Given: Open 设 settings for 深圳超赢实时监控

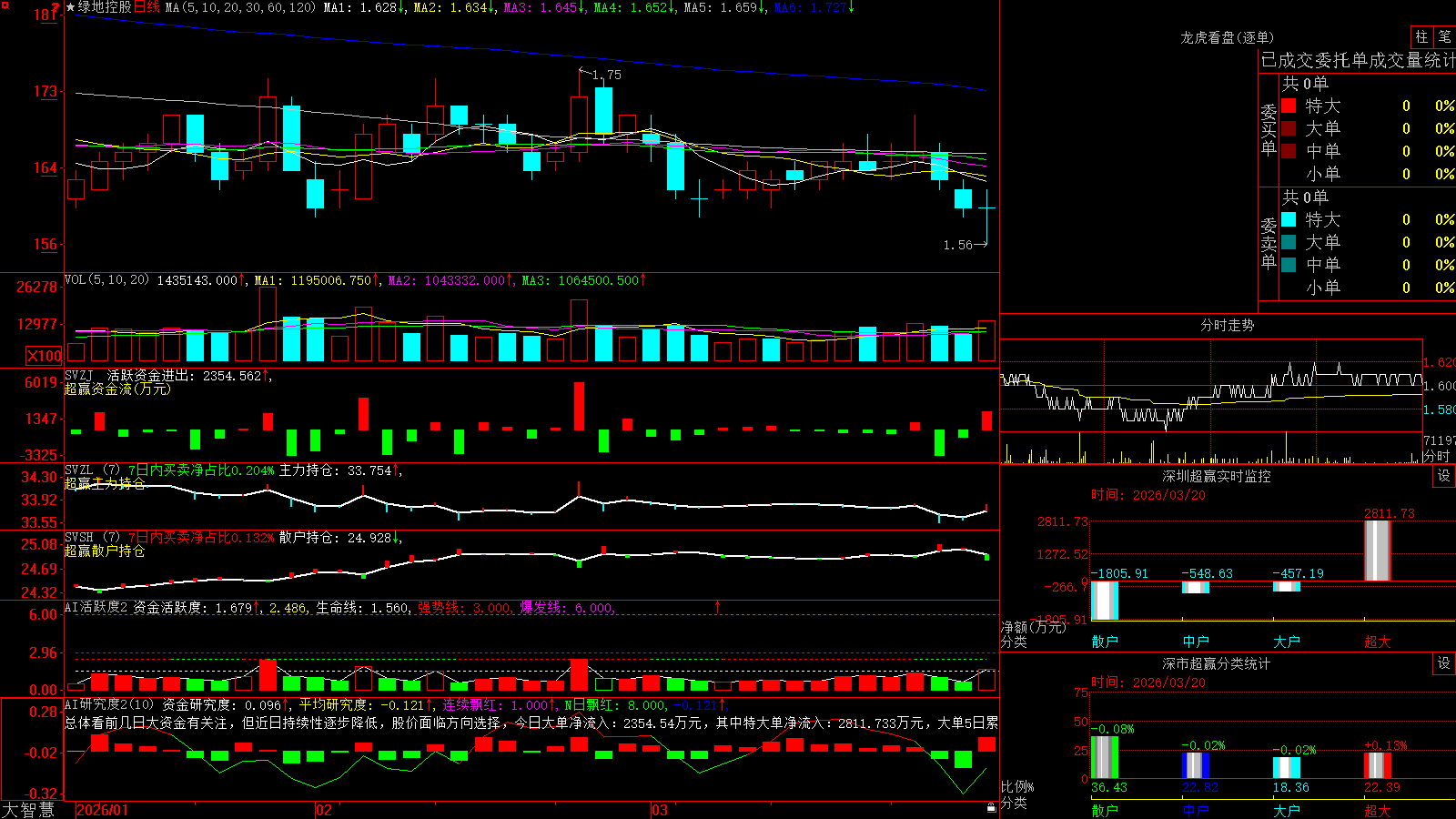Looking at the screenshot, I should 1444,476.
